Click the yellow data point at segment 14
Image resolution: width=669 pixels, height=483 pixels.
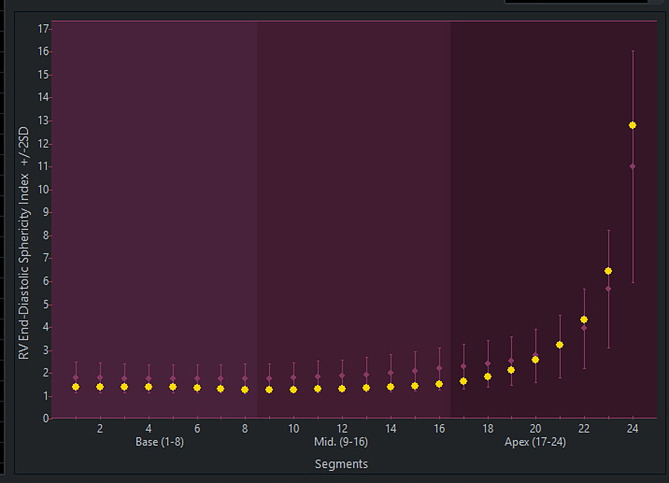[390, 387]
